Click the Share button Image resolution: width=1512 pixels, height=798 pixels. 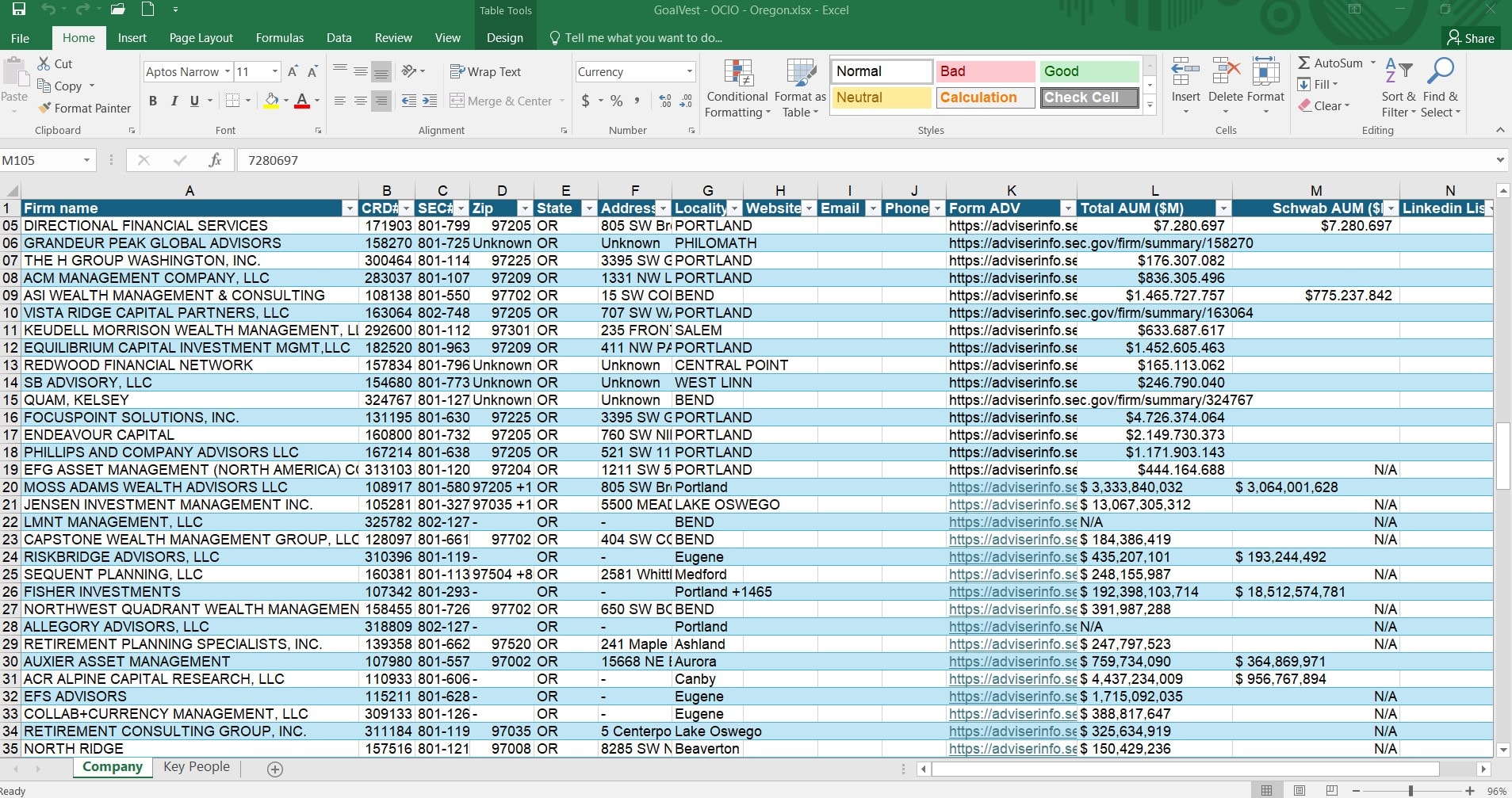point(1471,38)
